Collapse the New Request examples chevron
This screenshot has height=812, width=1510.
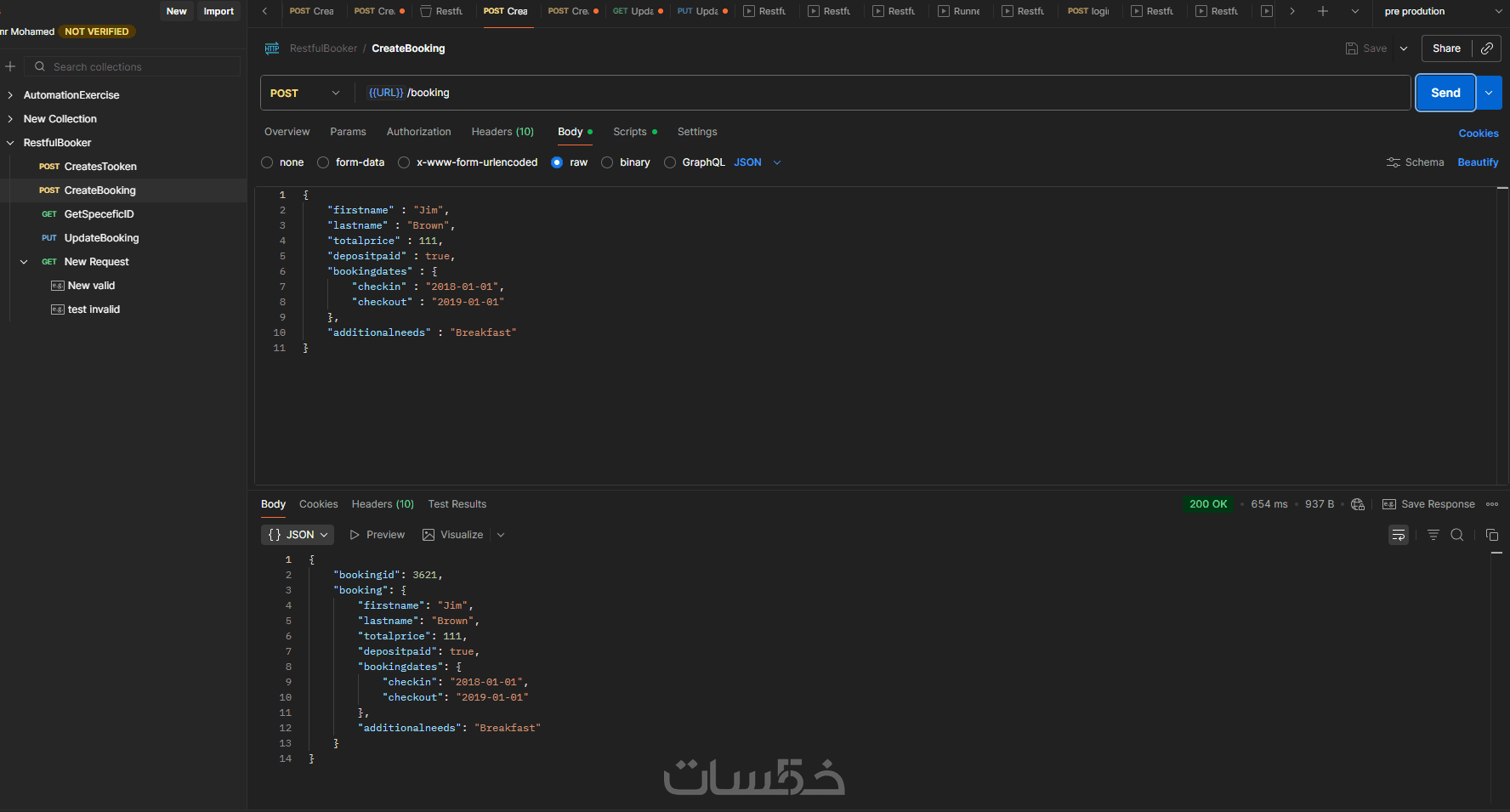click(24, 262)
